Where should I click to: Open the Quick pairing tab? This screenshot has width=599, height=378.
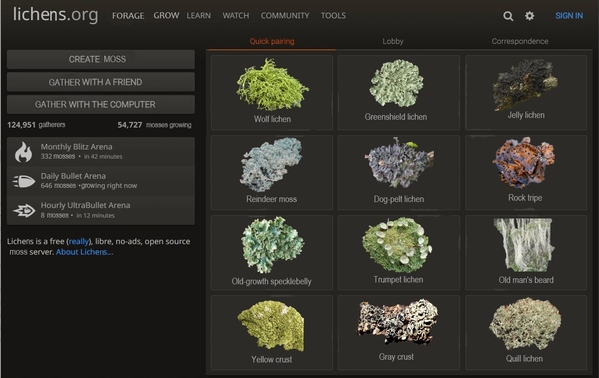[272, 41]
